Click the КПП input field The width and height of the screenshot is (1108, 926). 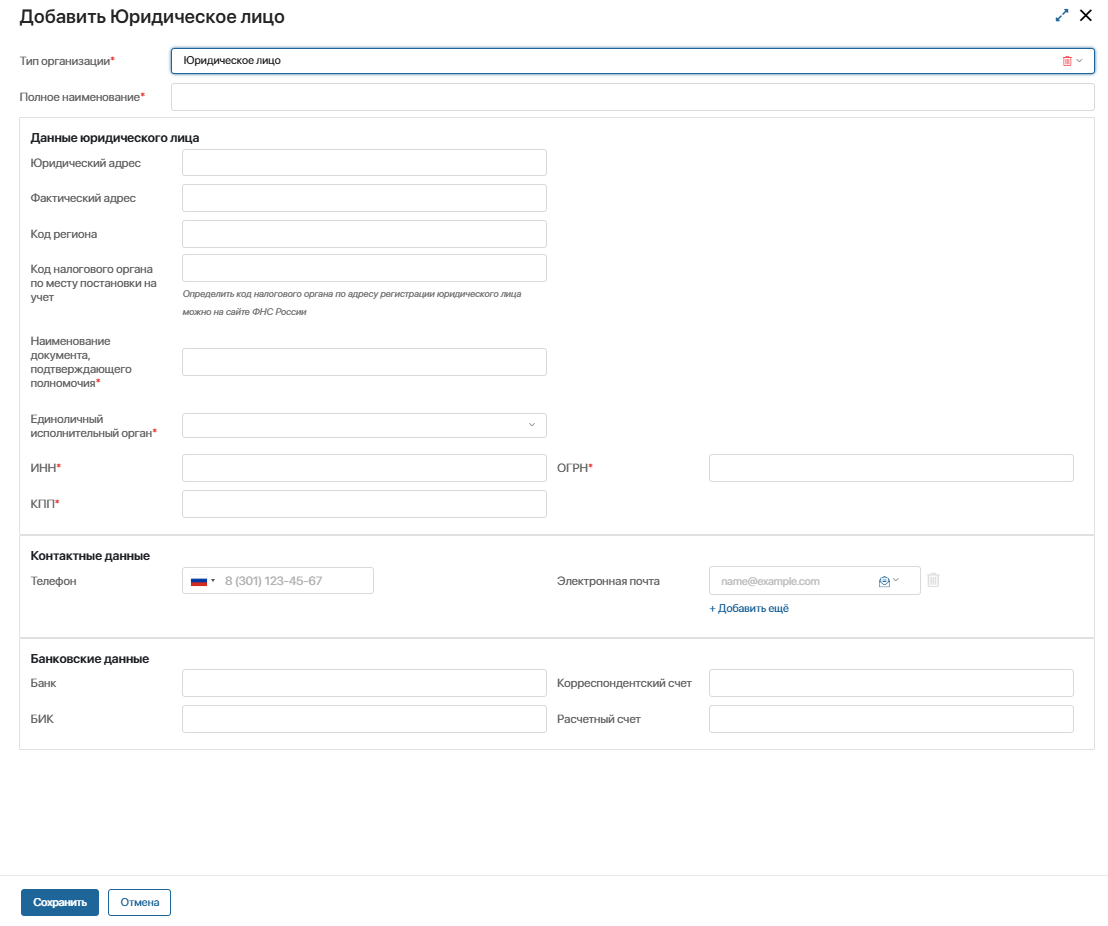point(364,504)
